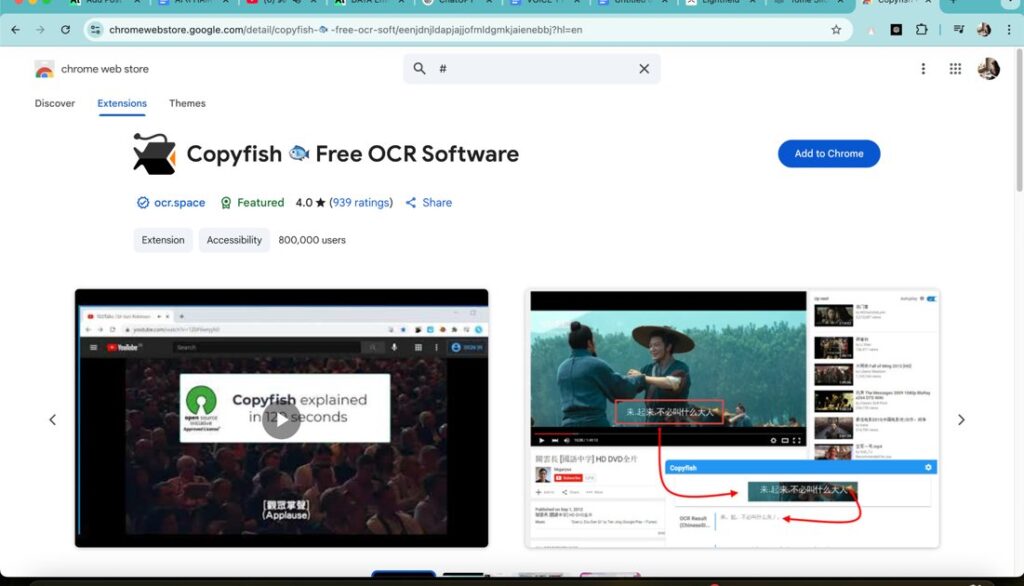
Task: Open the web store more options menu
Action: pos(923,69)
